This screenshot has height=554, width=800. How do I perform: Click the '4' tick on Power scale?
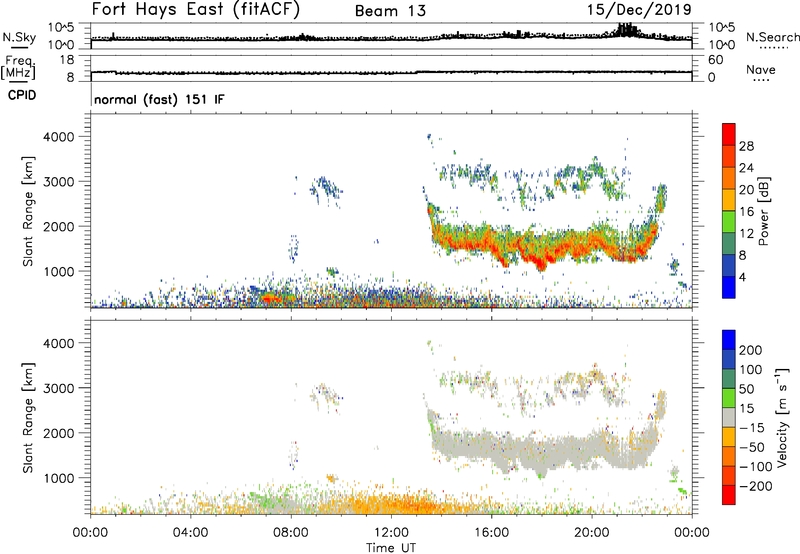point(743,277)
